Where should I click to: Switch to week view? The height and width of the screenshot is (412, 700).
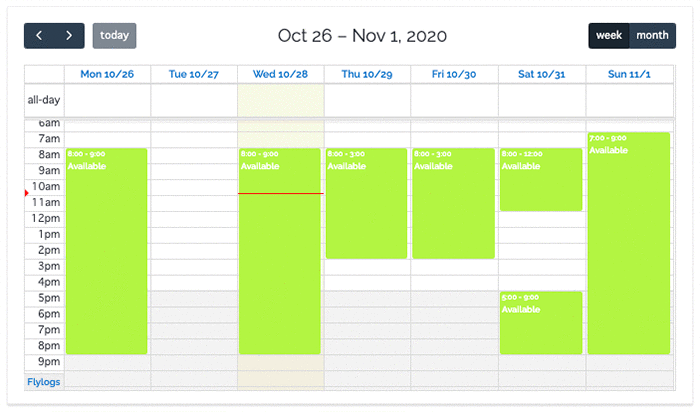pyautogui.click(x=609, y=36)
